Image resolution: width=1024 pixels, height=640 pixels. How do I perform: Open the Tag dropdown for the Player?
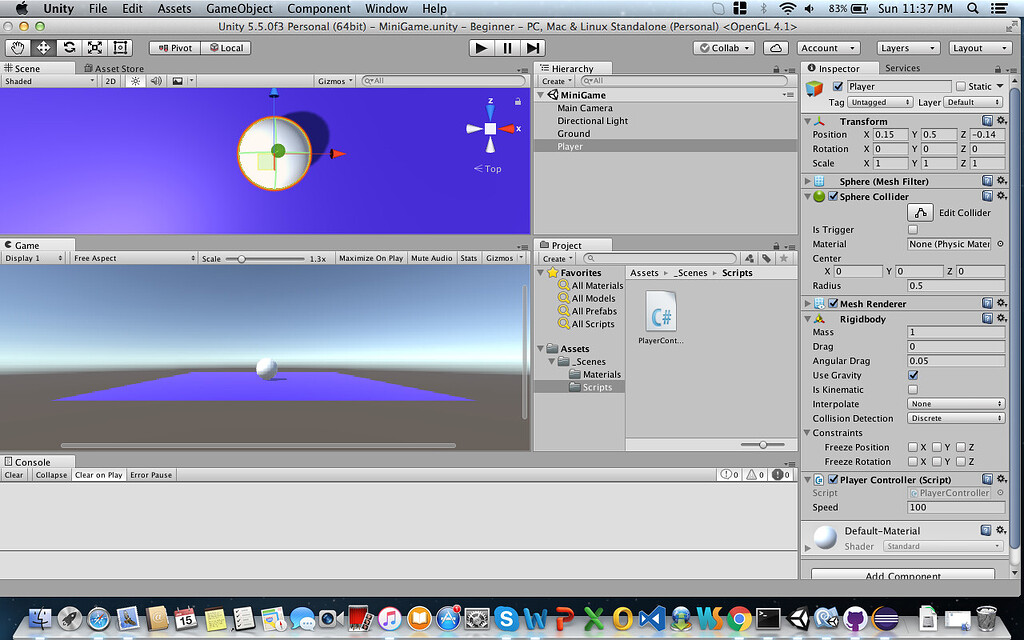click(879, 101)
